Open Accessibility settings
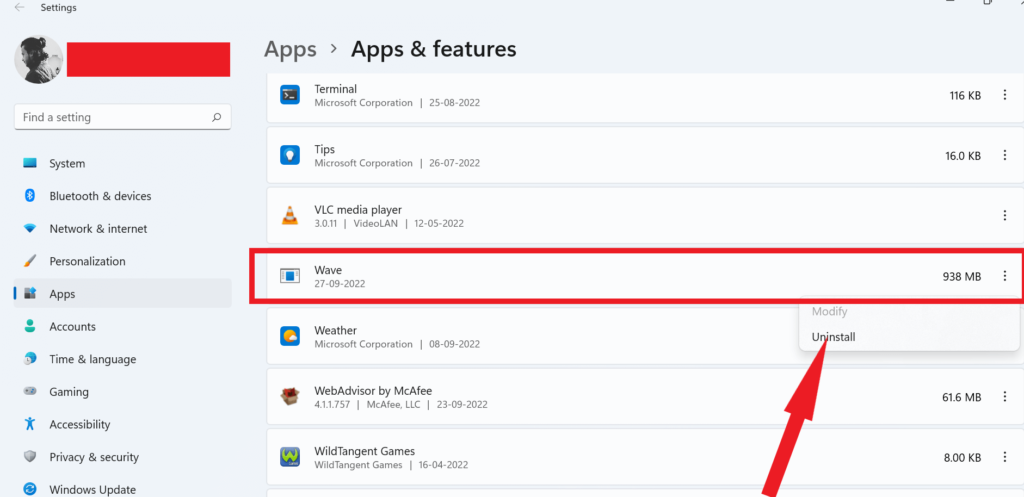Screen dimensions: 1024x497 (x=122, y=425)
